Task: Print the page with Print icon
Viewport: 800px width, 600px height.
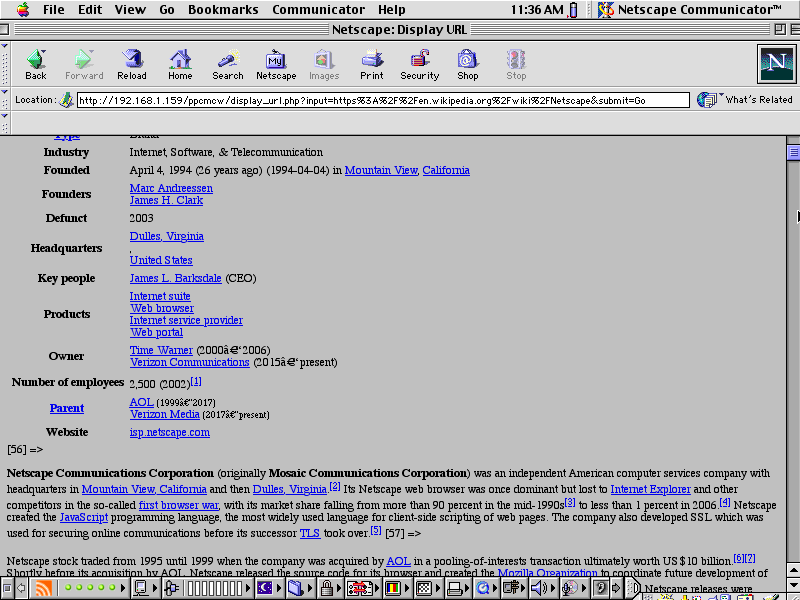Action: tap(372, 59)
